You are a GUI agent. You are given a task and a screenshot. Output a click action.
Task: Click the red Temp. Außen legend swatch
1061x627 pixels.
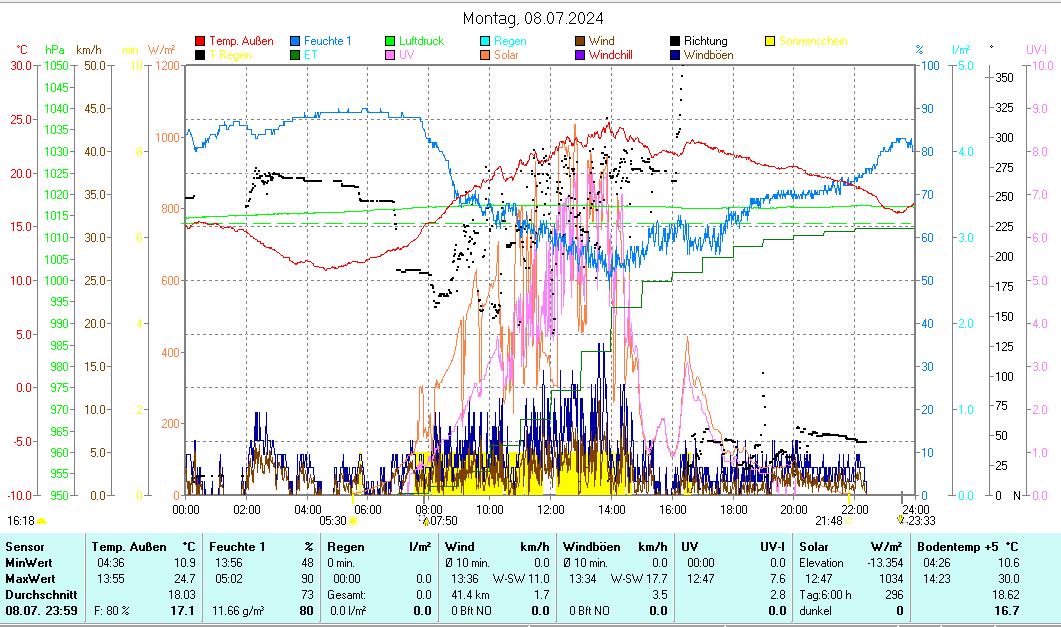pos(200,41)
